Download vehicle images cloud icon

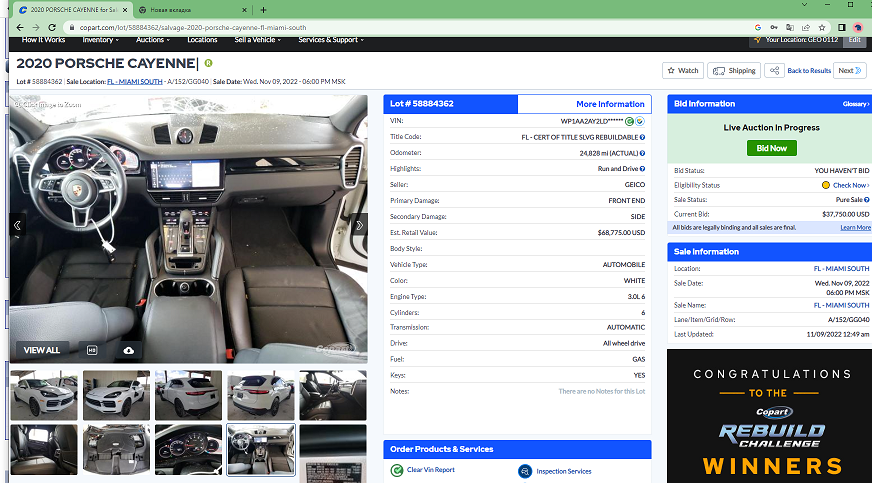(x=128, y=350)
